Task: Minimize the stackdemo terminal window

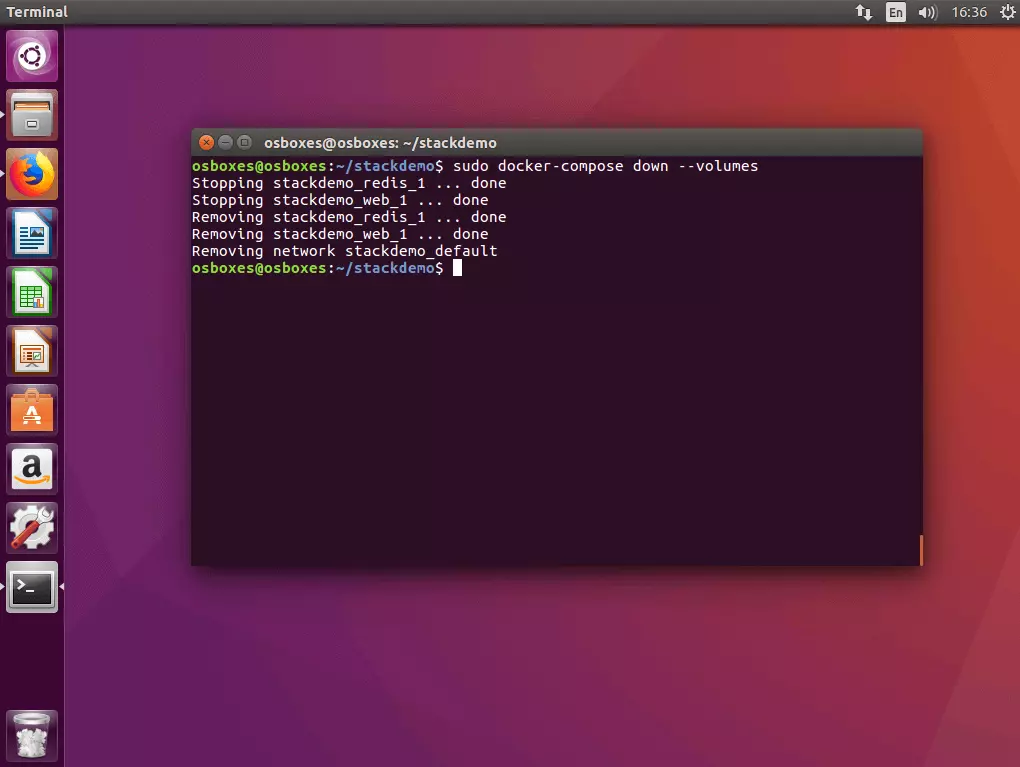Action: pyautogui.click(x=225, y=142)
